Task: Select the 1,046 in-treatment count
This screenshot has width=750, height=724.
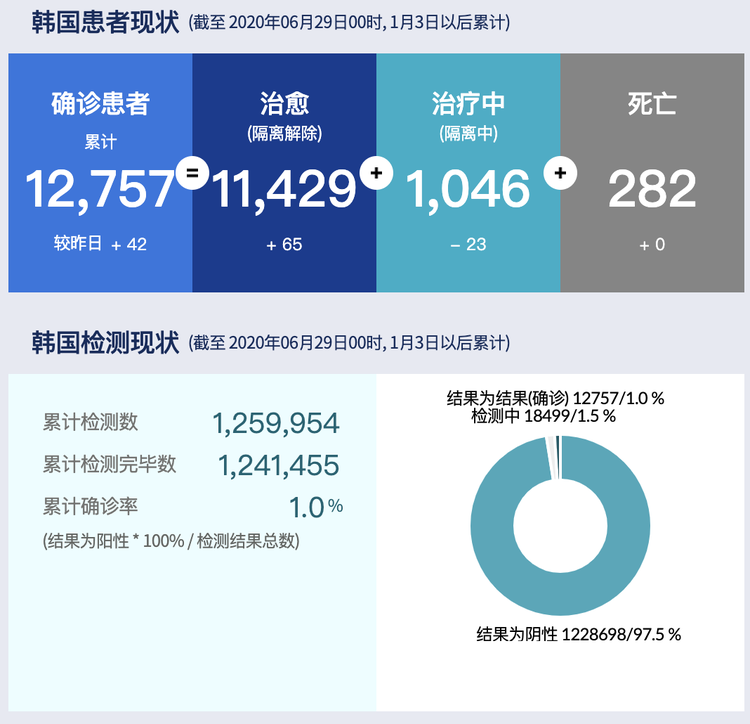Action: (x=468, y=189)
